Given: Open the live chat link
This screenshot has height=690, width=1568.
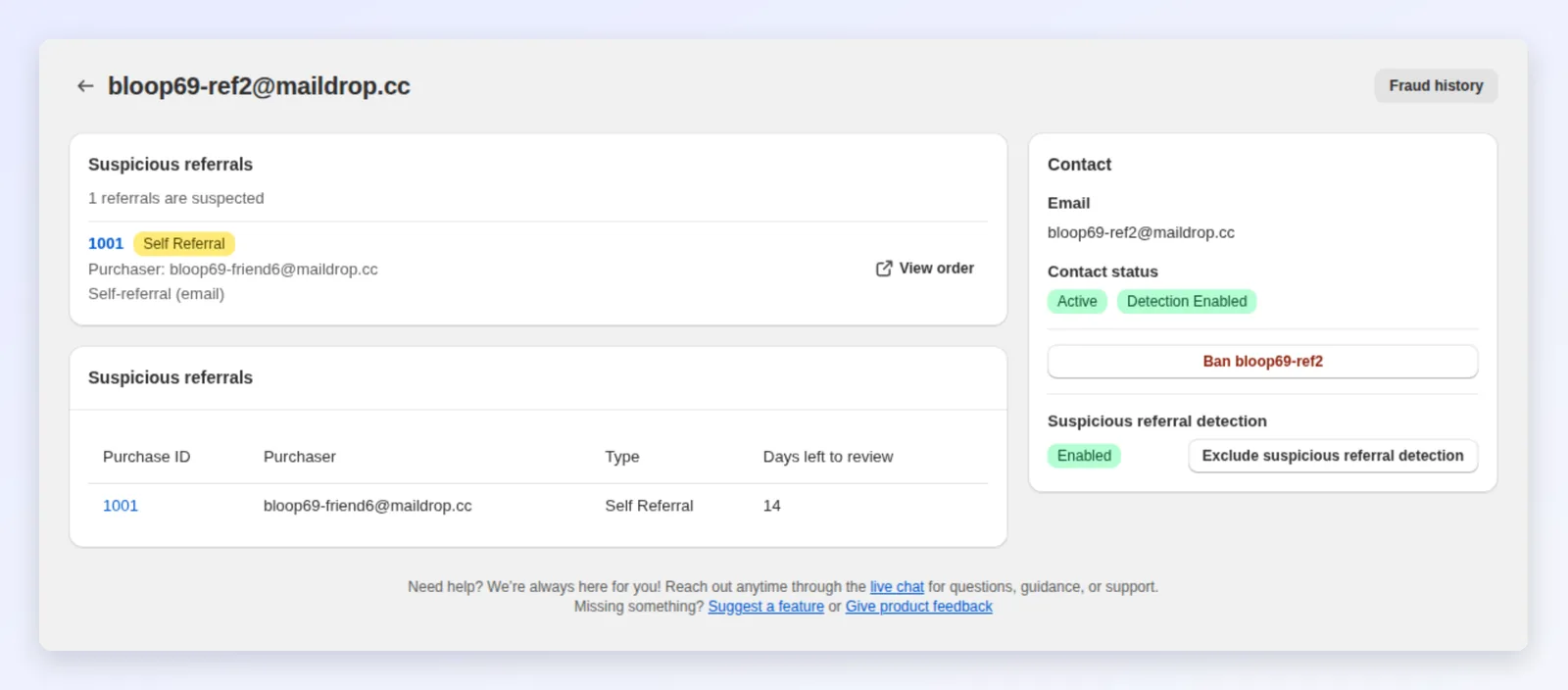Looking at the screenshot, I should coord(897,587).
